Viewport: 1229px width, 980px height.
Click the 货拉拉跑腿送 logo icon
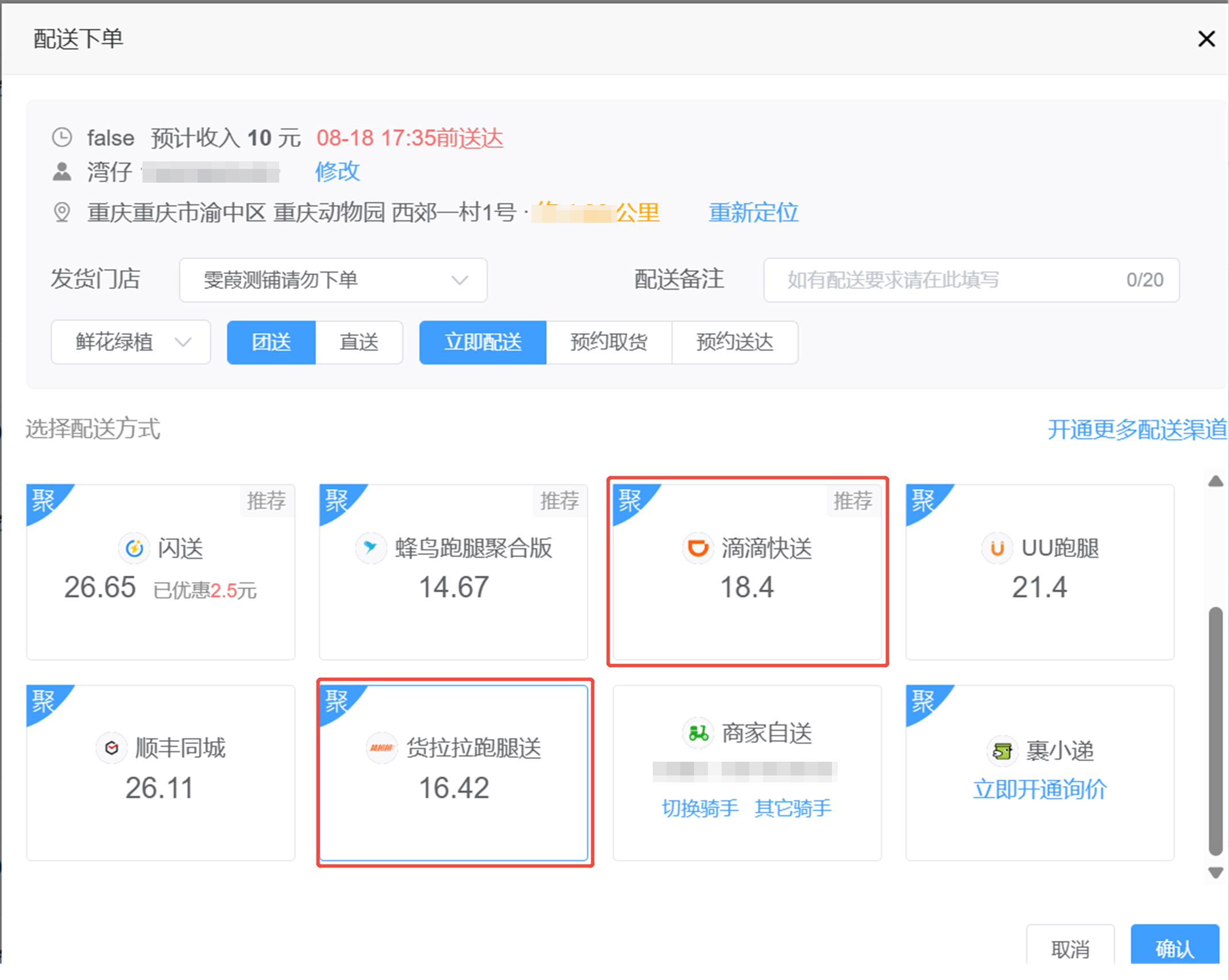(382, 748)
